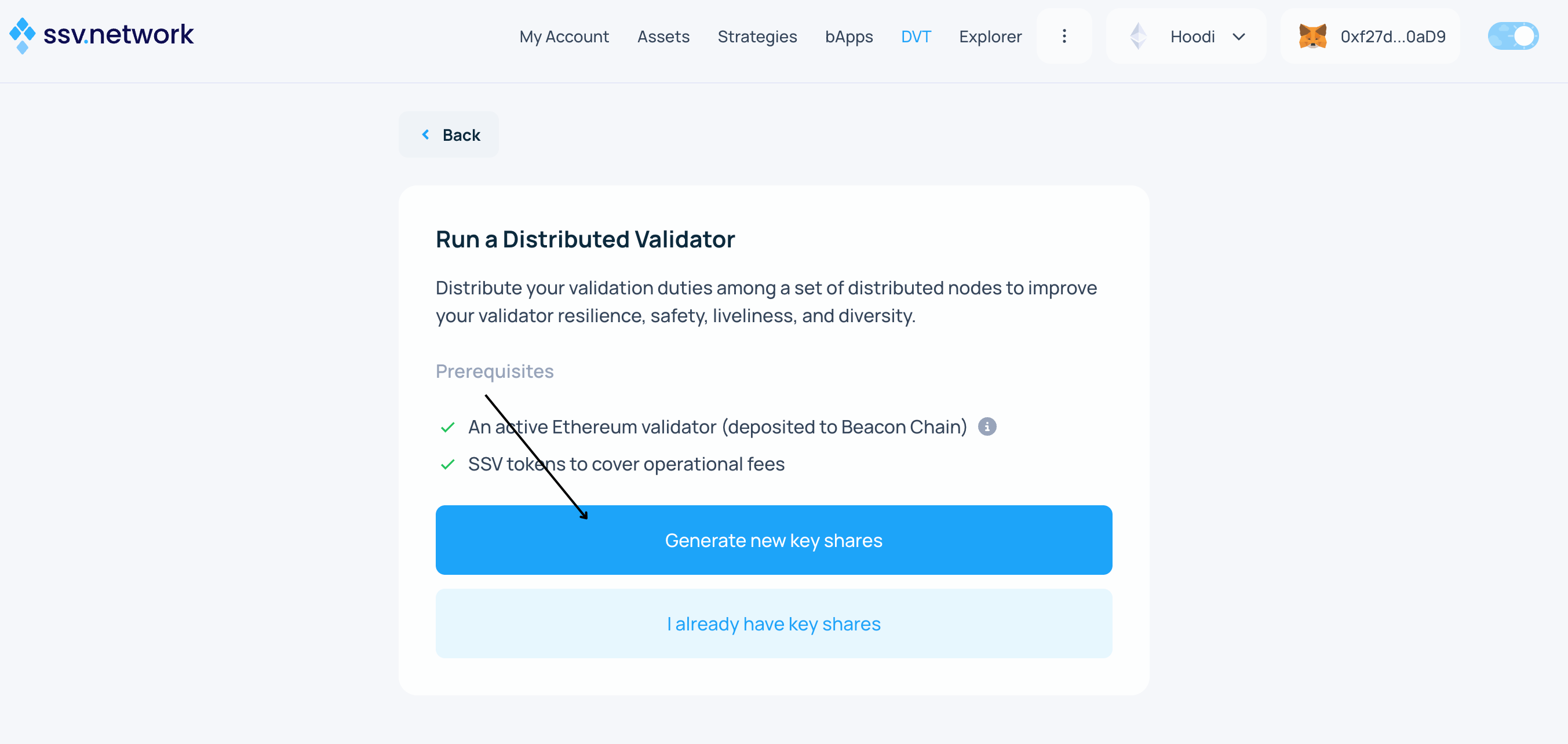
Task: Open the three-dot more options menu
Action: (x=1063, y=37)
